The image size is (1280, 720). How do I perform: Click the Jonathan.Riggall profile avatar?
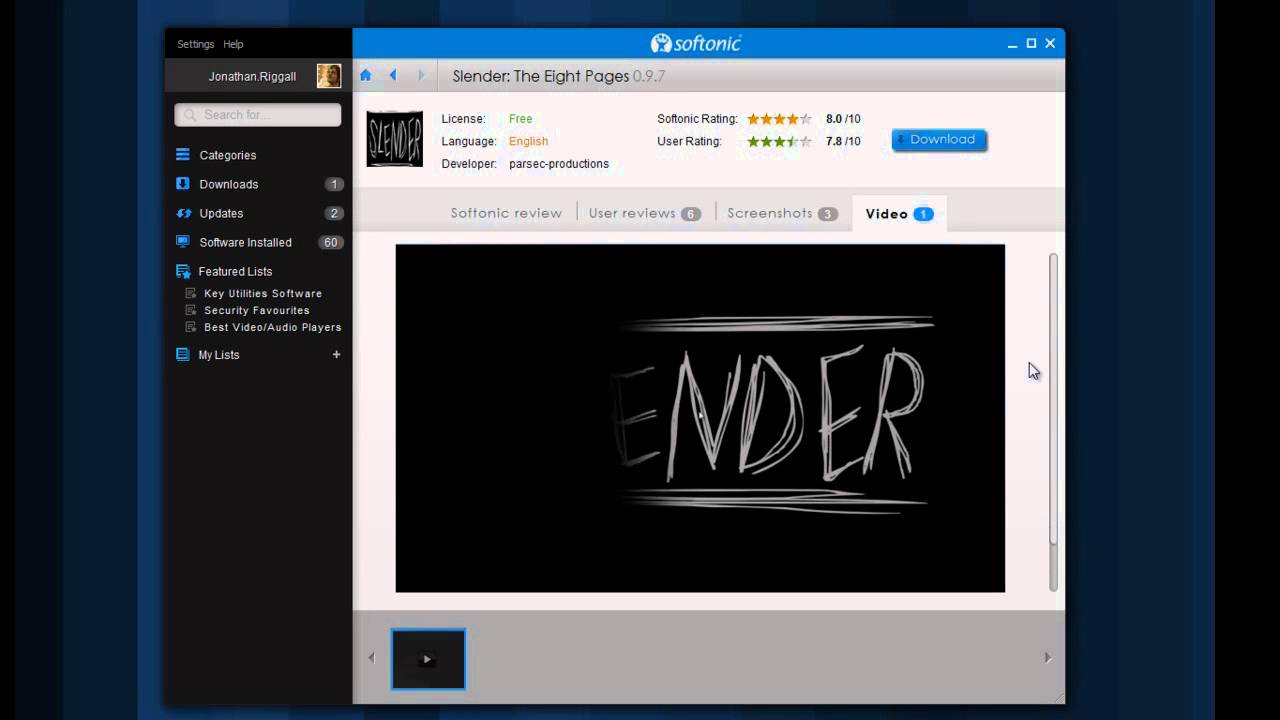(329, 76)
